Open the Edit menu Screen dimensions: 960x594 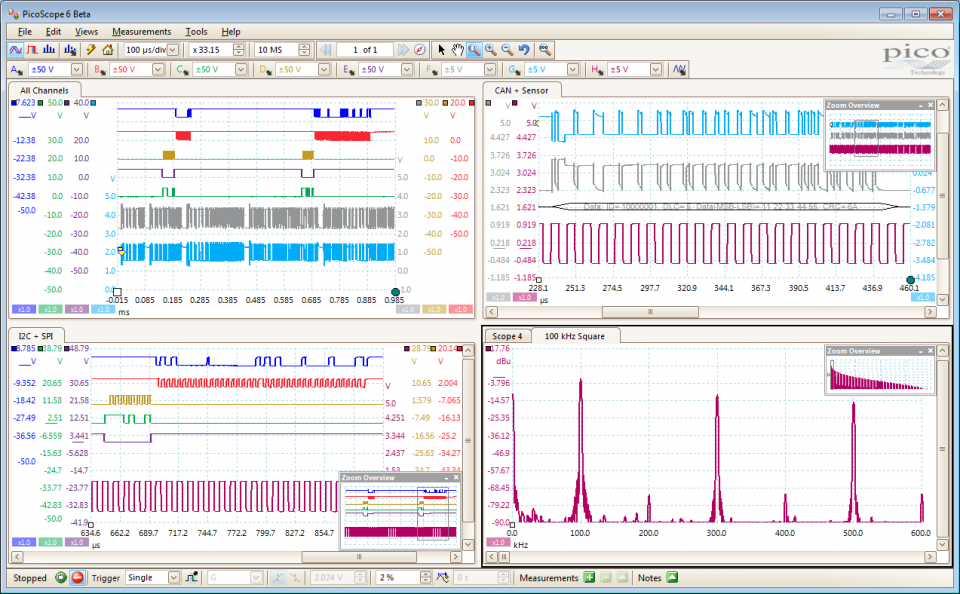click(53, 31)
